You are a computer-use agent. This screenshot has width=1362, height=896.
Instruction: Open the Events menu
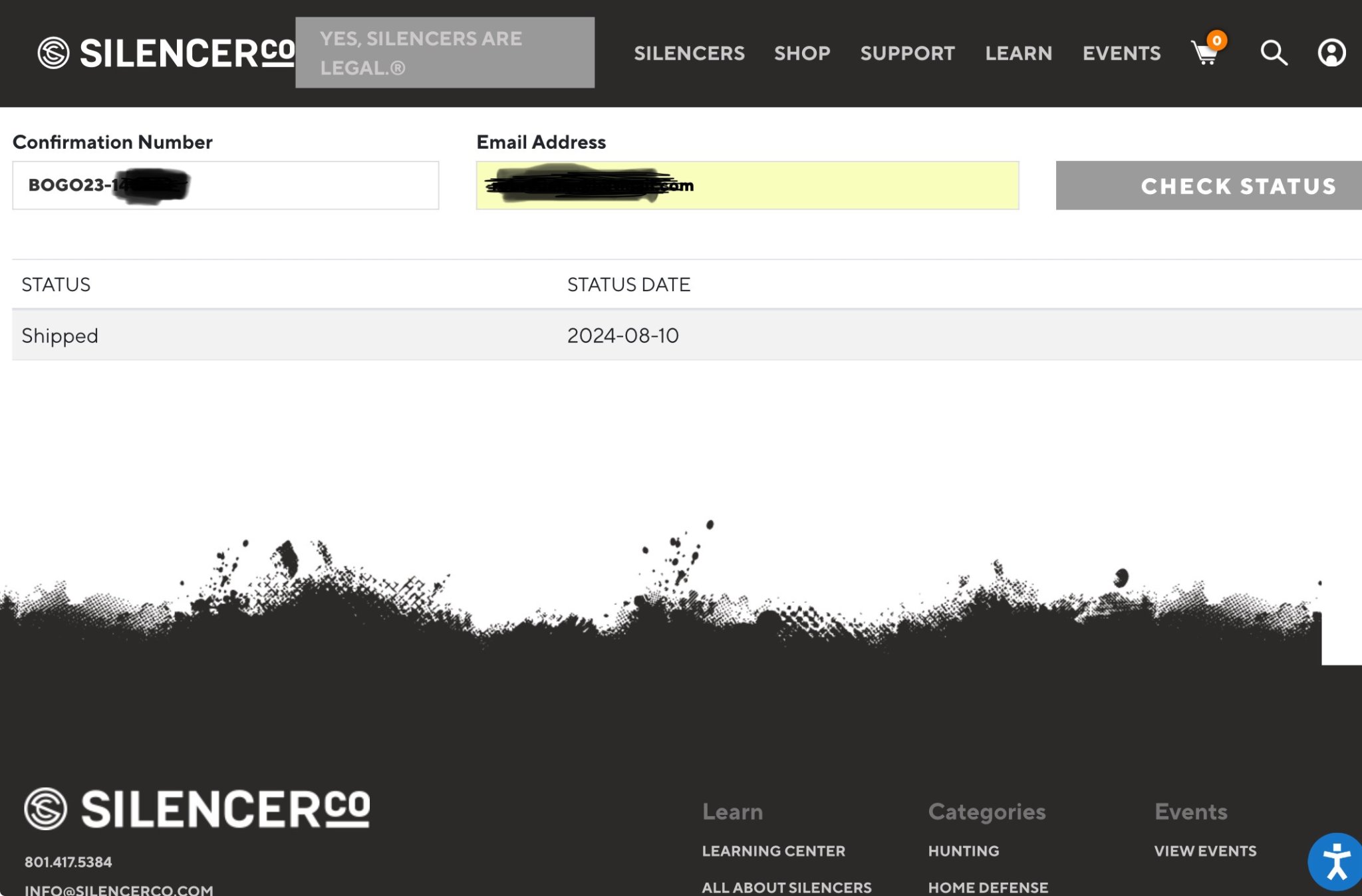coord(1121,53)
